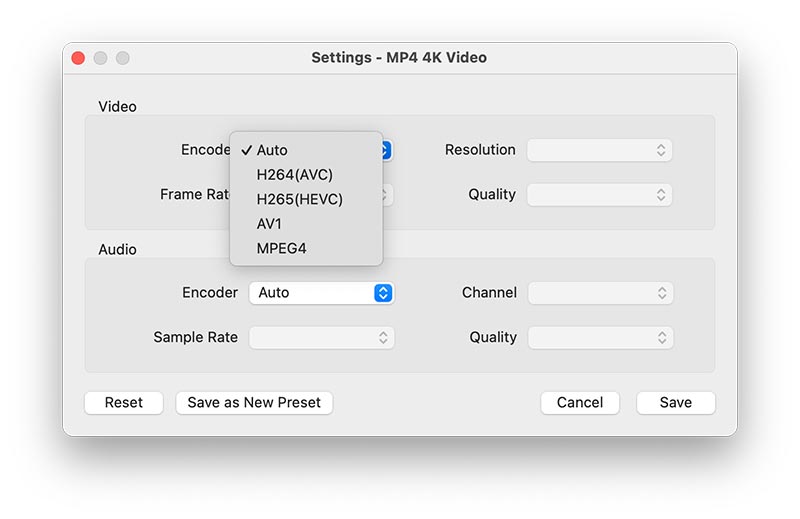
Task: Open the audio Channel dropdown
Action: pyautogui.click(x=601, y=293)
